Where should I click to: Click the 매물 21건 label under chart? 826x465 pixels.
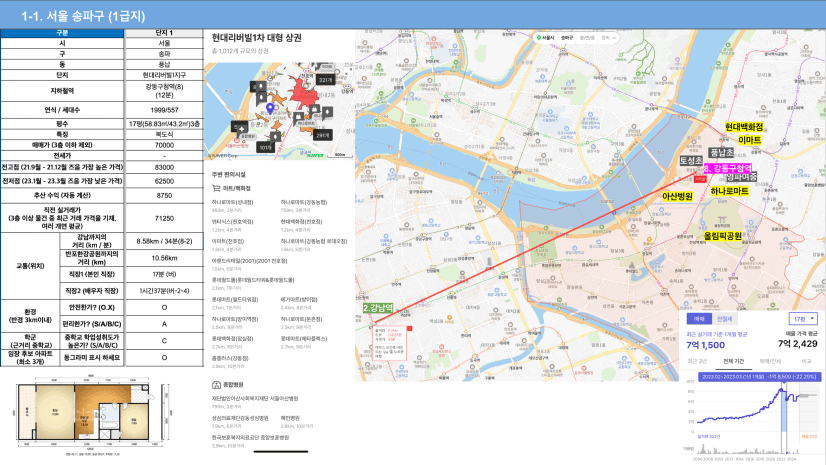[x=809, y=437]
